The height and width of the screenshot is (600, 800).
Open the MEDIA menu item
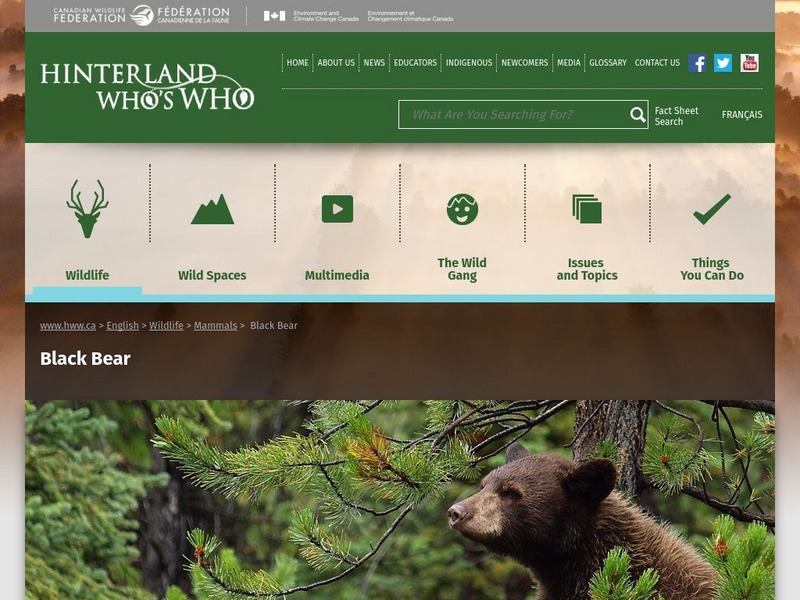tap(569, 63)
